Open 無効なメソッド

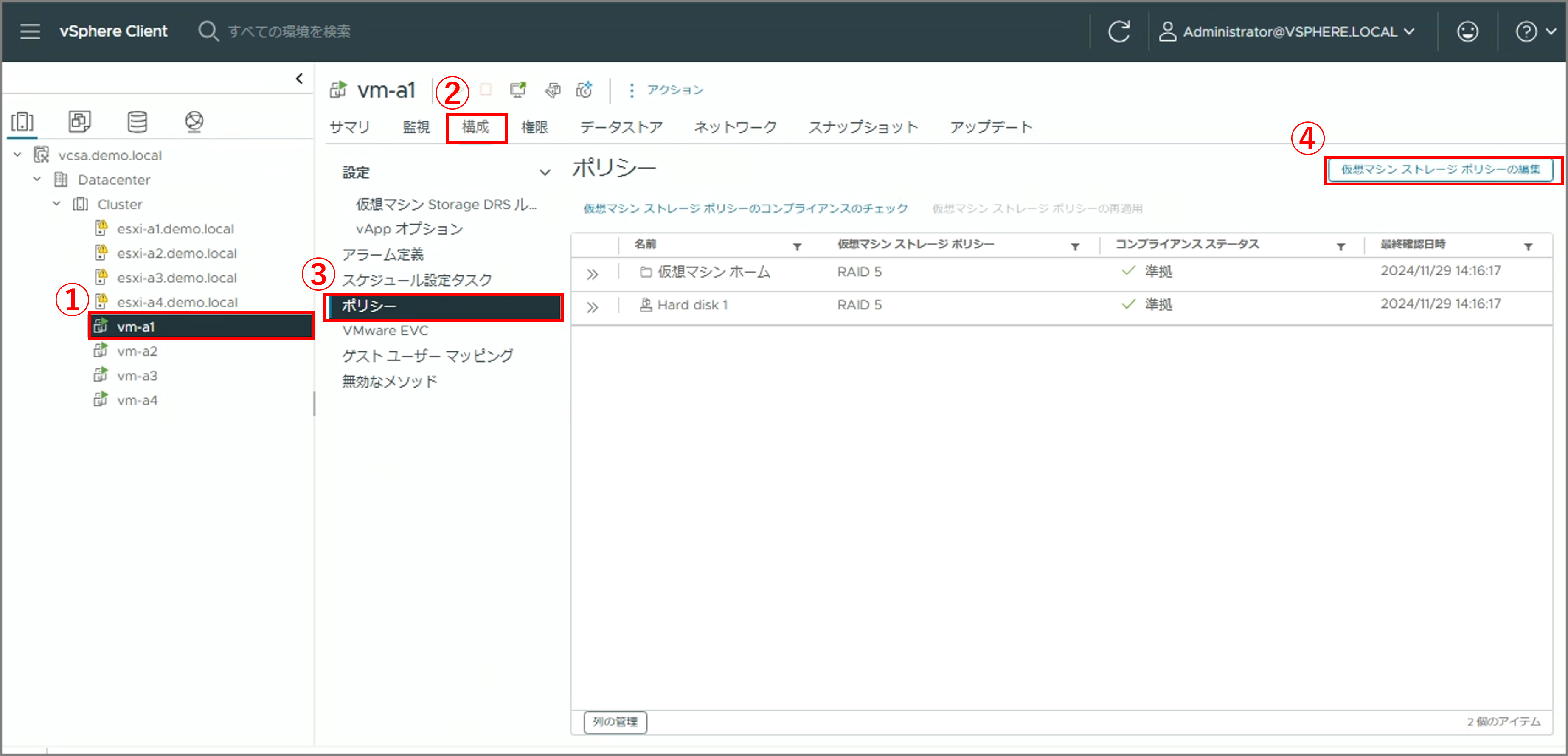[x=390, y=381]
